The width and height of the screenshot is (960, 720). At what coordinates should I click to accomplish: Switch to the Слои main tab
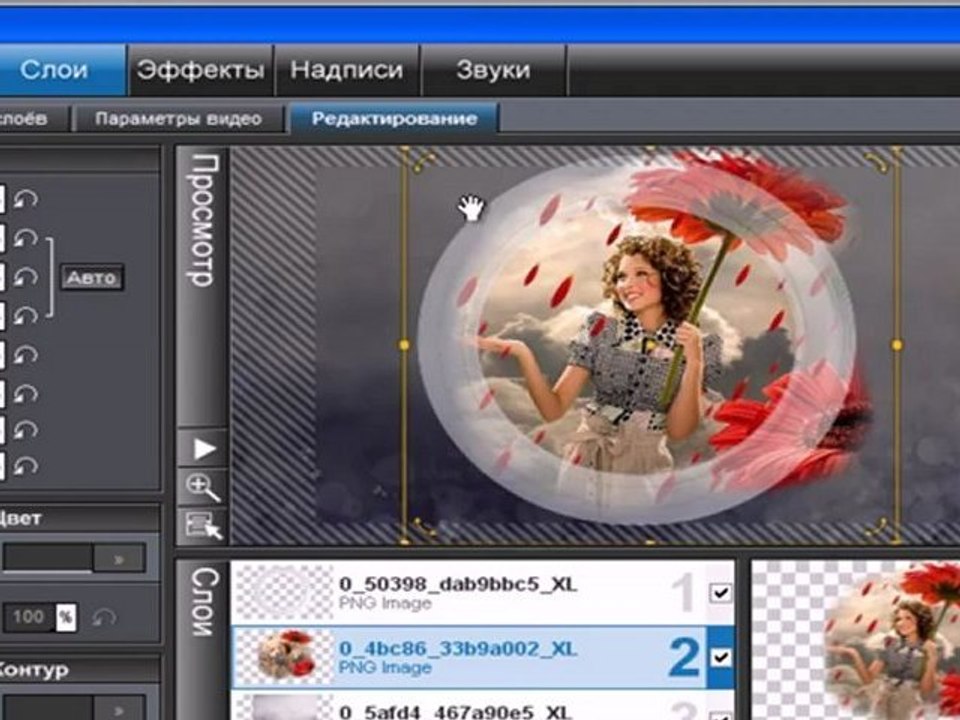click(61, 70)
